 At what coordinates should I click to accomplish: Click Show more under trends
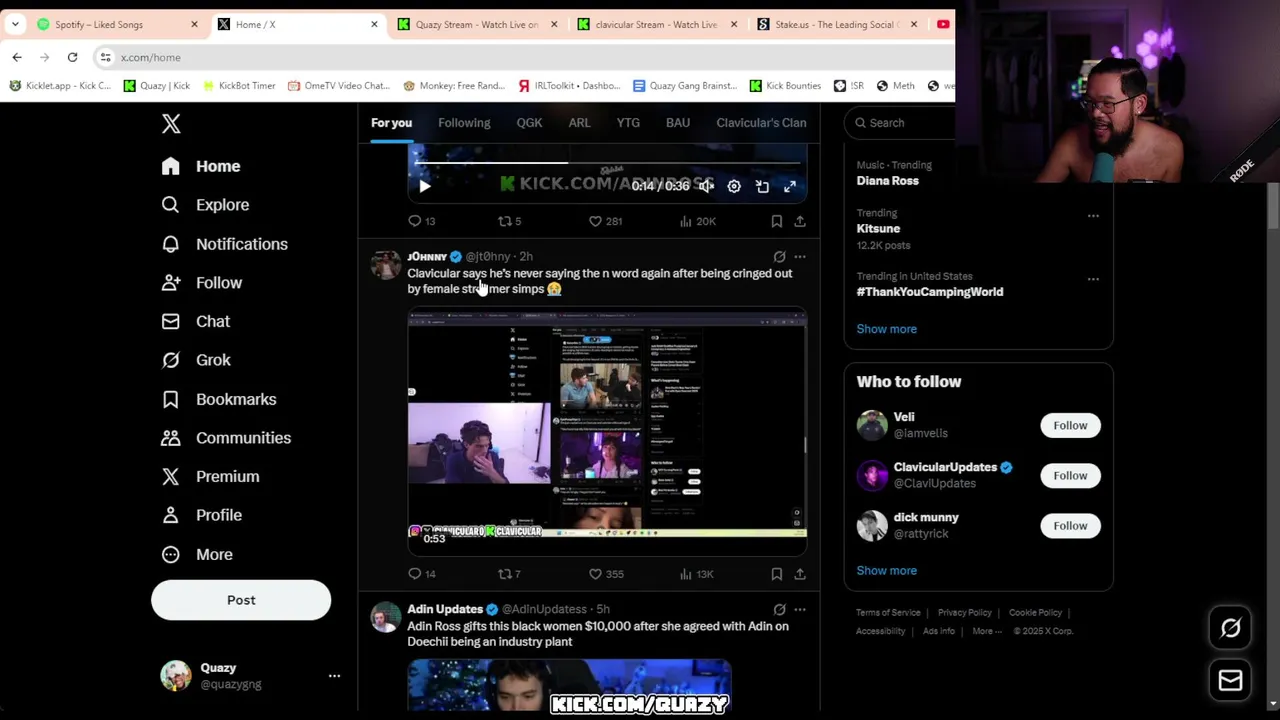coord(886,329)
